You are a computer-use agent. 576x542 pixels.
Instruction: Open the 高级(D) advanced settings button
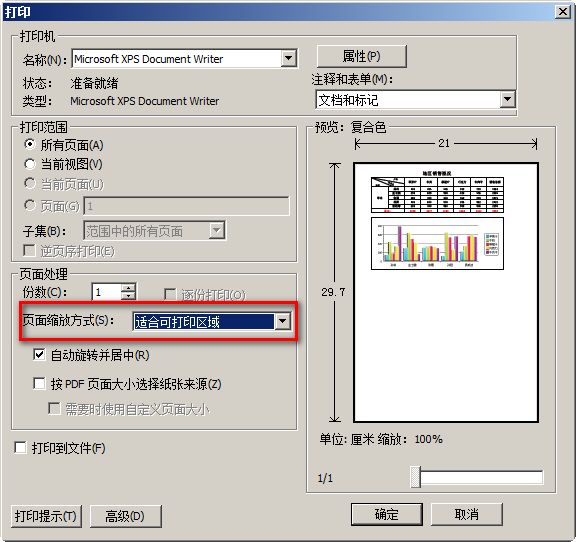click(x=125, y=516)
